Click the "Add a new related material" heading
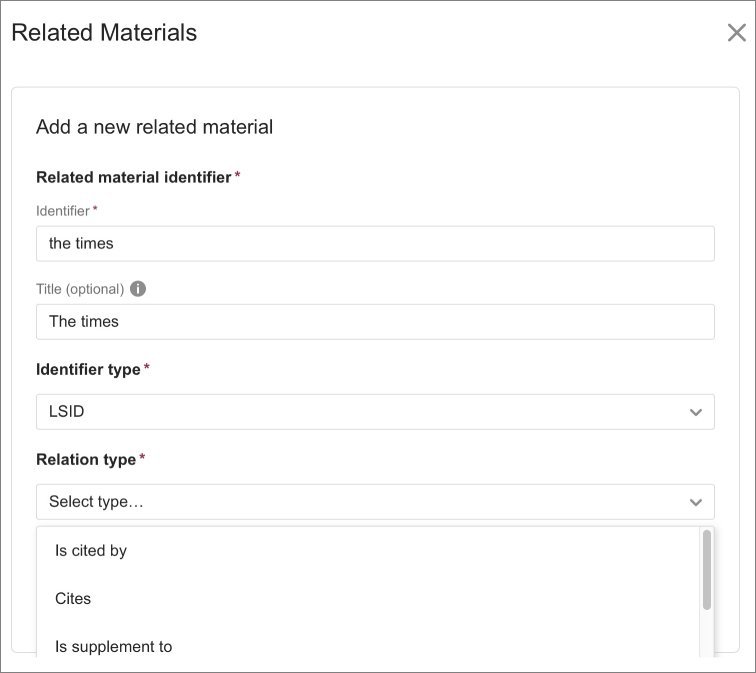 coord(154,127)
